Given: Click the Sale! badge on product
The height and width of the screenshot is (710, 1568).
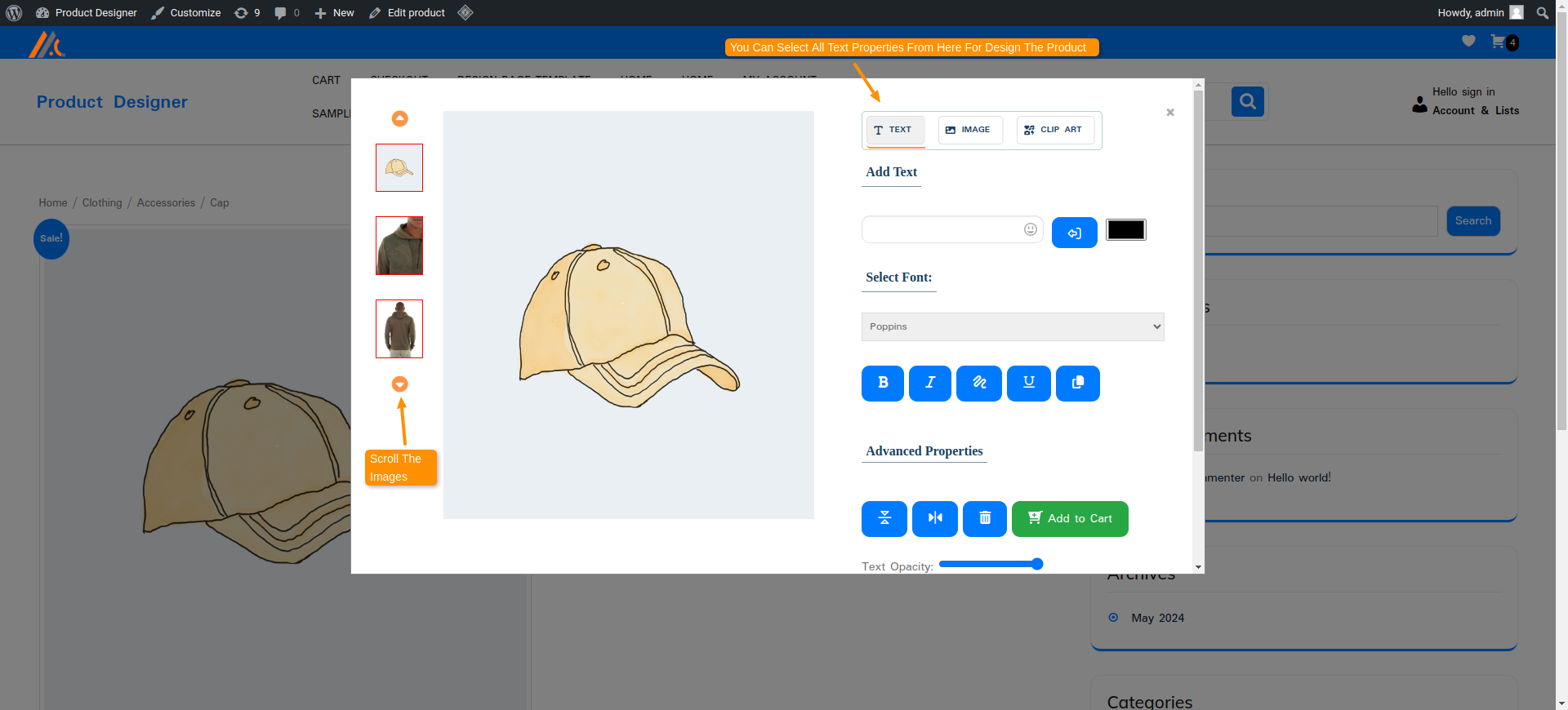Looking at the screenshot, I should (x=51, y=238).
